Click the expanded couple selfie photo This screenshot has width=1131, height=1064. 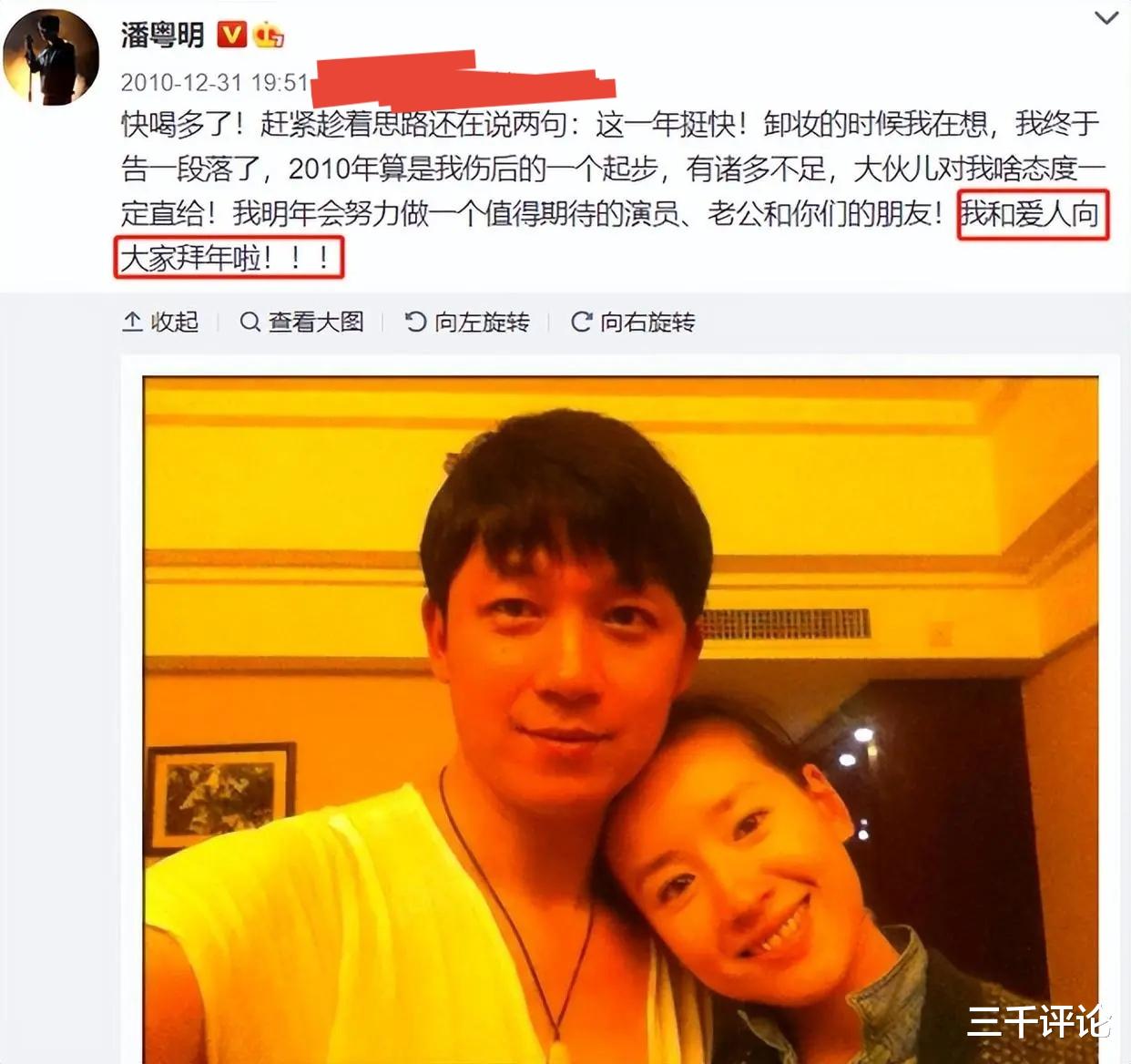click(x=620, y=719)
